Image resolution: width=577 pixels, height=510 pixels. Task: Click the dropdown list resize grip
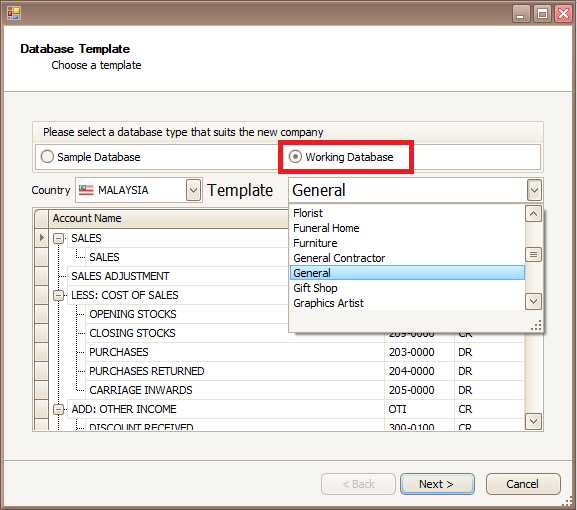tap(537, 325)
